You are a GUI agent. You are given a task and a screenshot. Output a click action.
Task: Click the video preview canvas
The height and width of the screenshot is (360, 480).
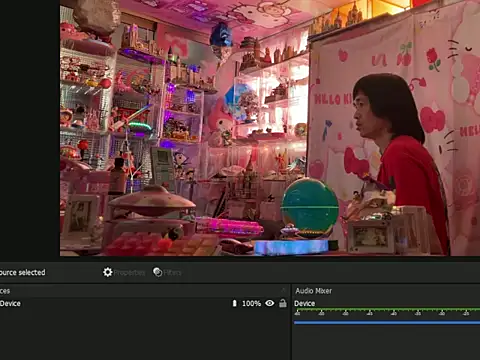pyautogui.click(x=270, y=128)
